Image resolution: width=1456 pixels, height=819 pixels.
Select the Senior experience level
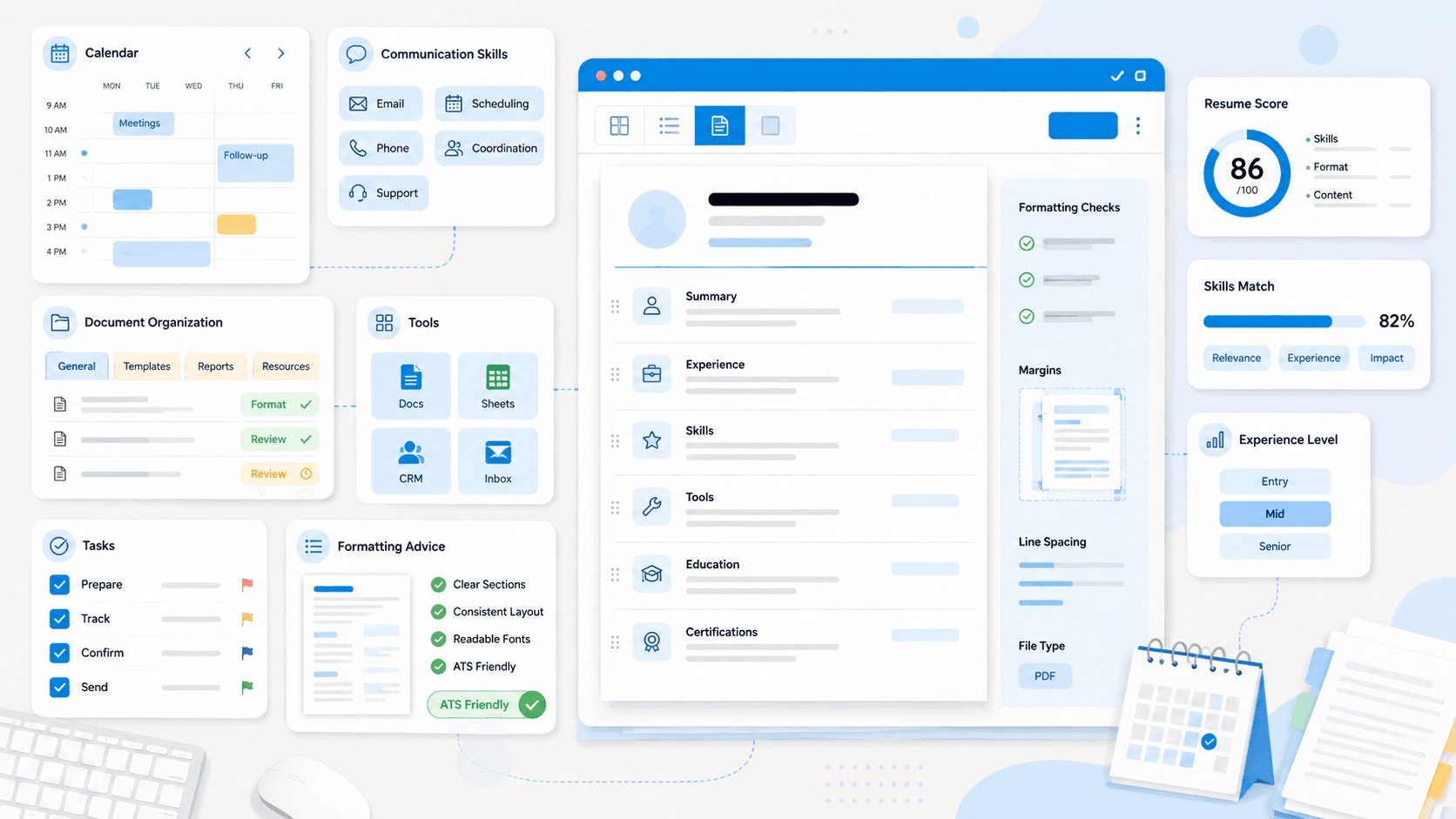click(x=1275, y=547)
